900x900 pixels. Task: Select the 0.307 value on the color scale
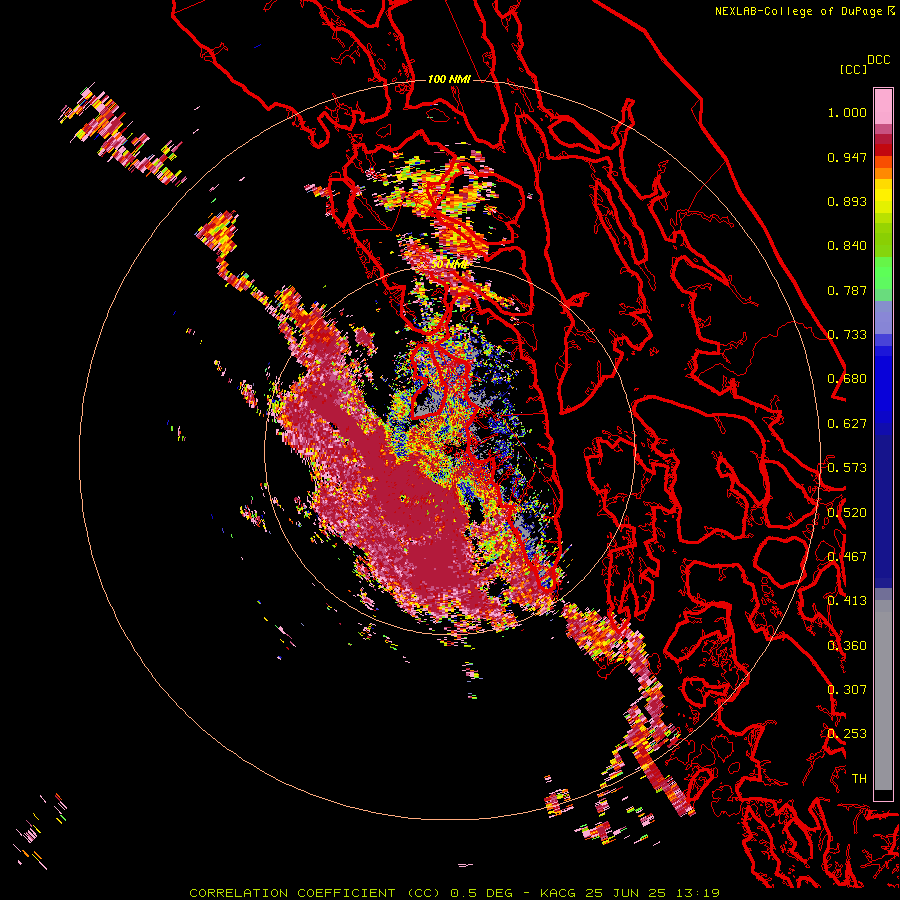(847, 689)
